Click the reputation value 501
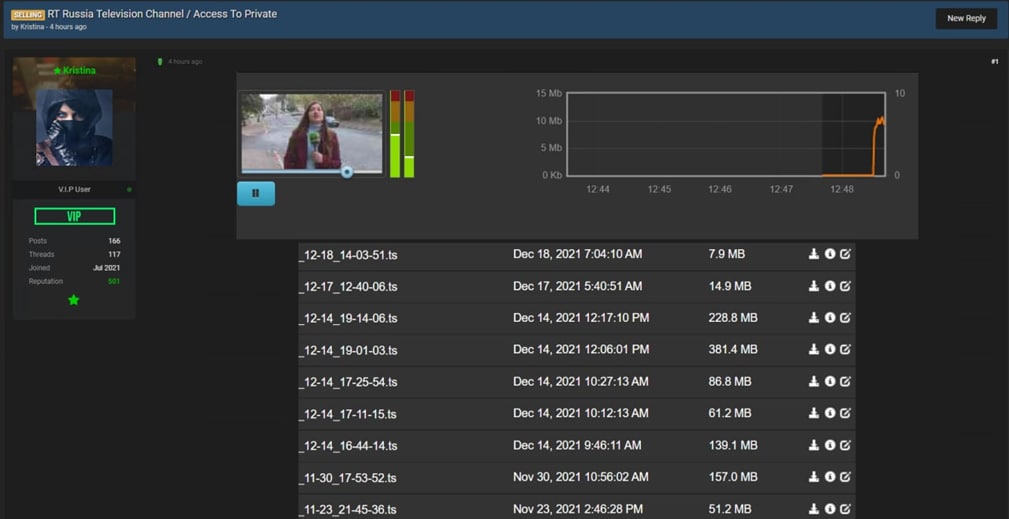 (113, 282)
